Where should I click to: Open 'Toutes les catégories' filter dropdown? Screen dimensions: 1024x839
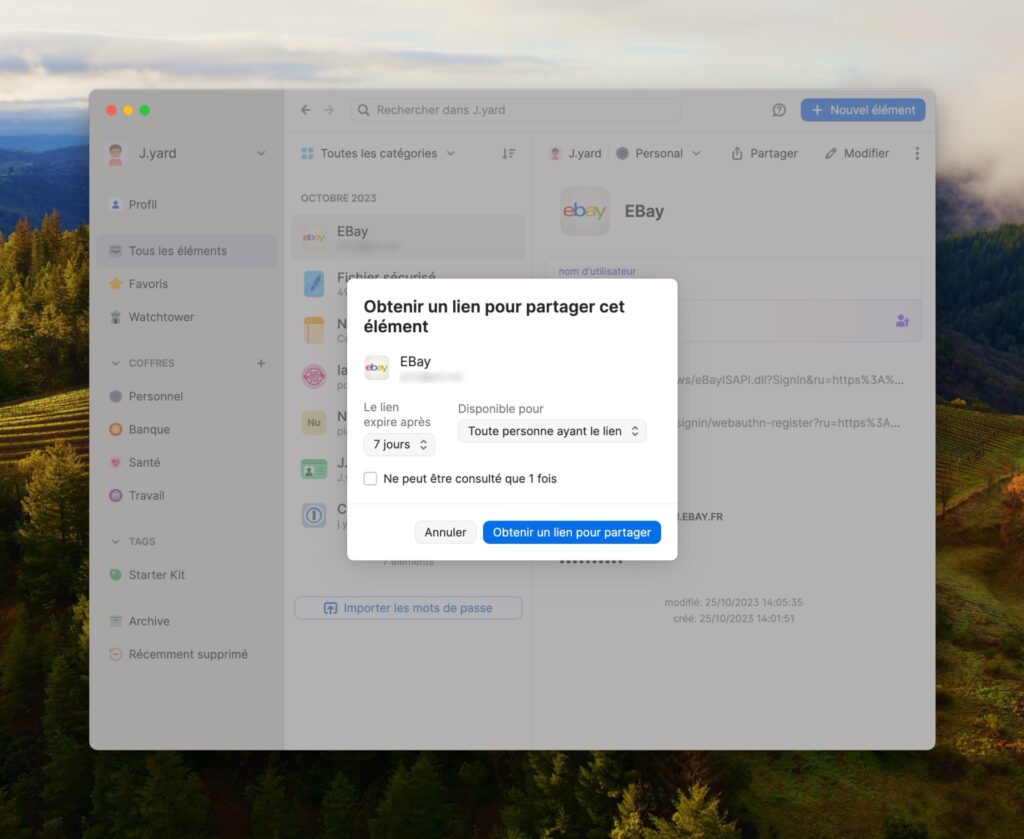tap(378, 153)
